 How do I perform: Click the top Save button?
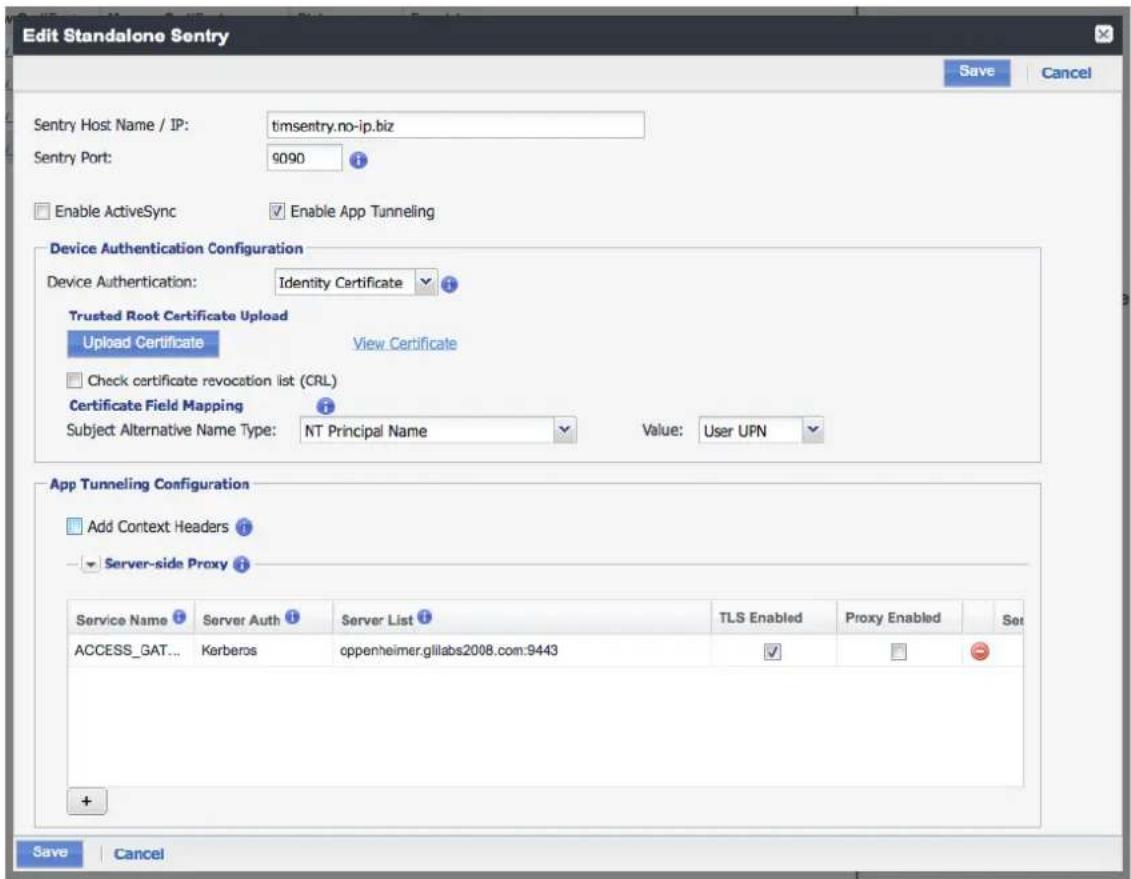(977, 71)
